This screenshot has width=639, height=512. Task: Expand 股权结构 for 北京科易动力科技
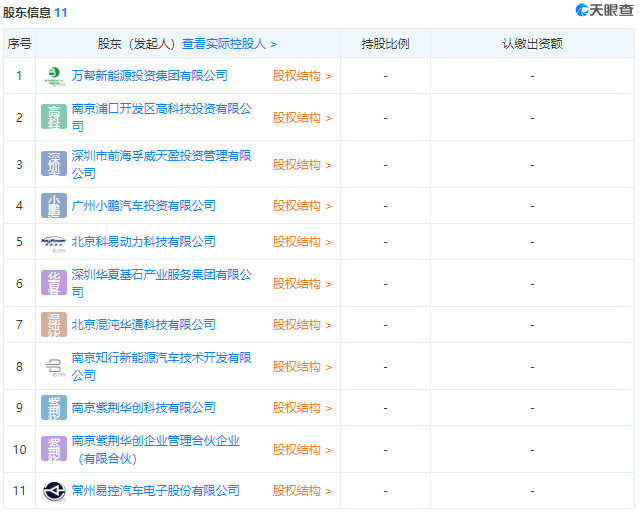coord(302,242)
